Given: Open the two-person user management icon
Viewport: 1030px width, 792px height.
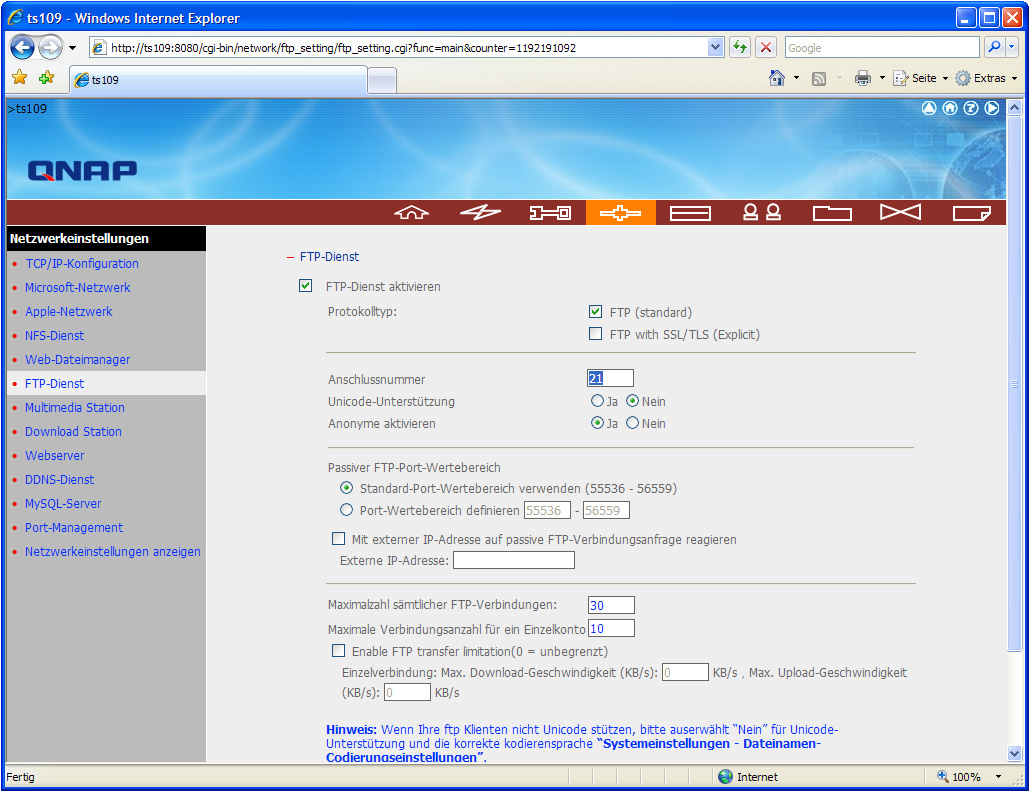Looking at the screenshot, I should pyautogui.click(x=761, y=212).
